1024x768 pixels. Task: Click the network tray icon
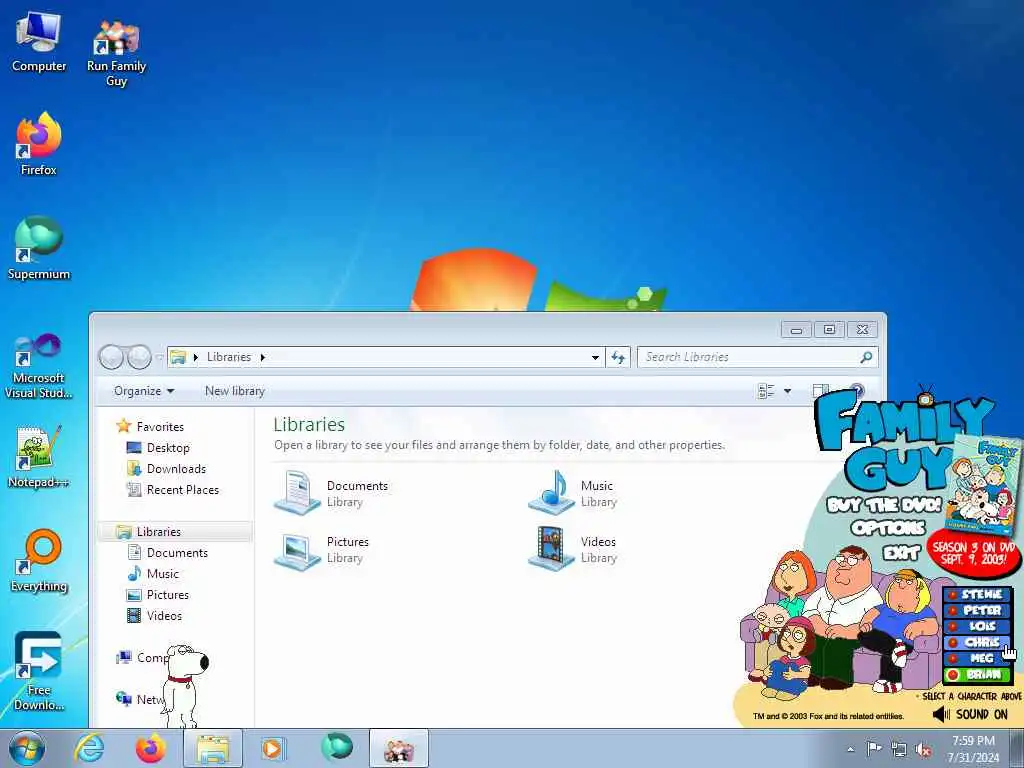pyautogui.click(x=899, y=750)
